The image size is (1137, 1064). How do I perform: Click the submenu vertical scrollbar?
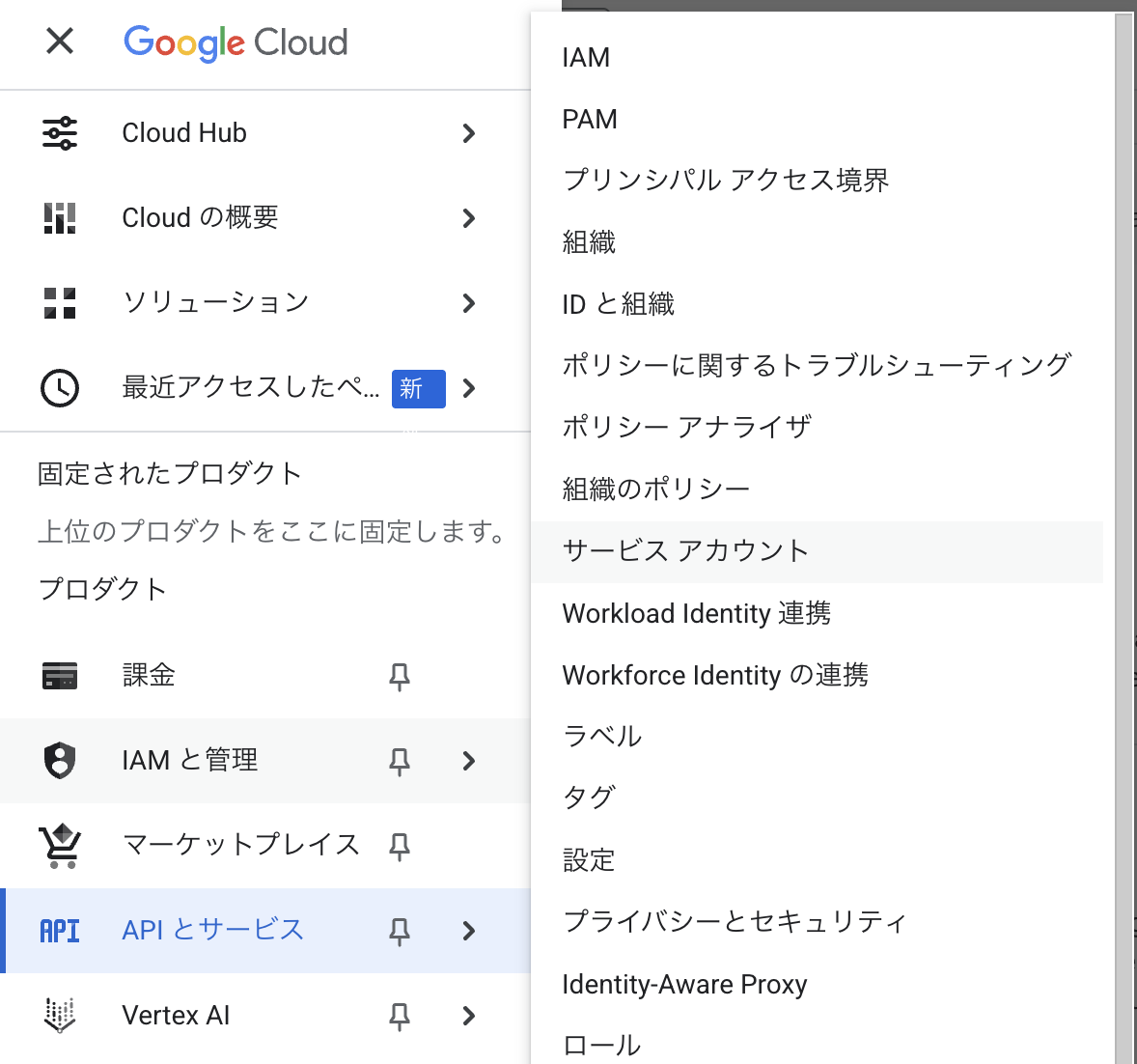(1123, 537)
